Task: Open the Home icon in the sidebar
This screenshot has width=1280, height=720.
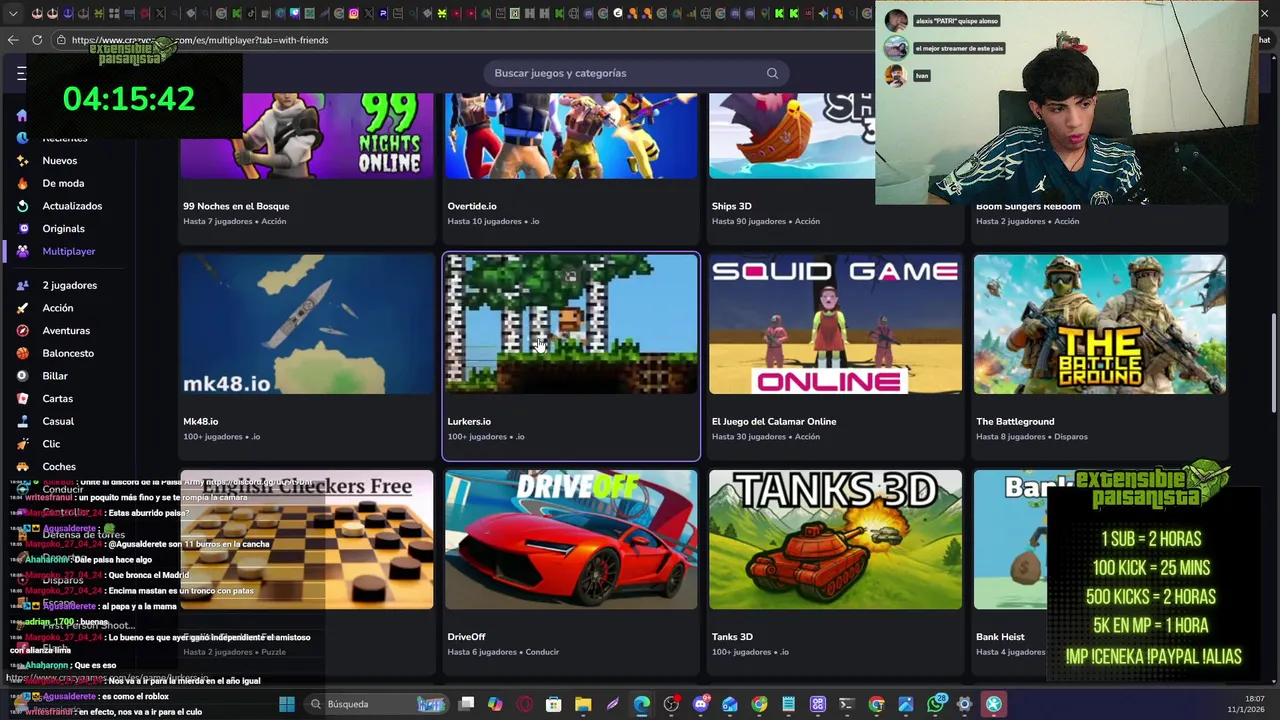Action: tap(22, 115)
